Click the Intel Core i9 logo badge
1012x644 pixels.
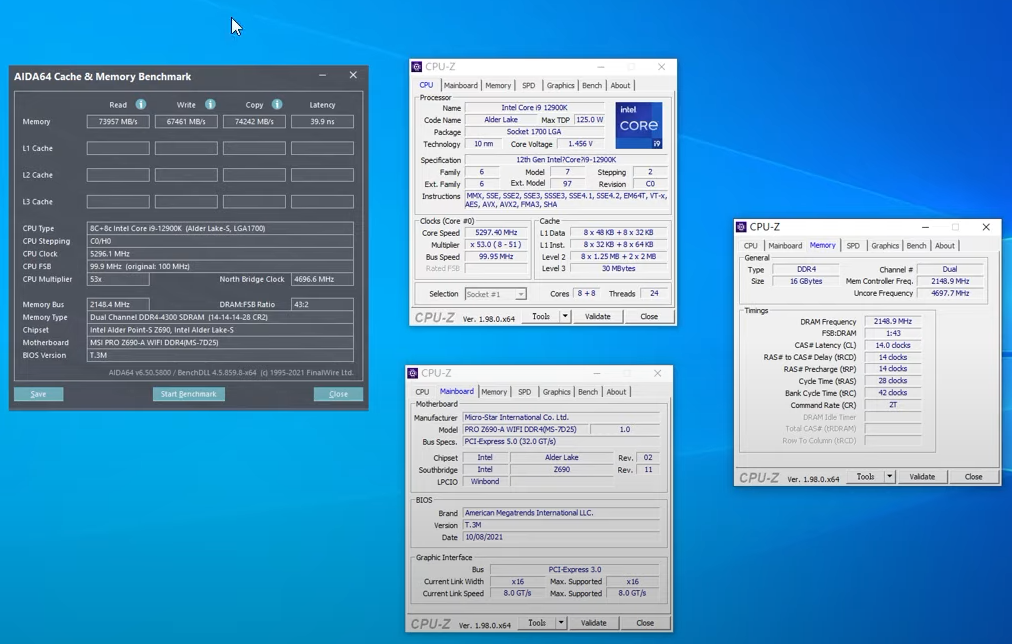[638, 126]
